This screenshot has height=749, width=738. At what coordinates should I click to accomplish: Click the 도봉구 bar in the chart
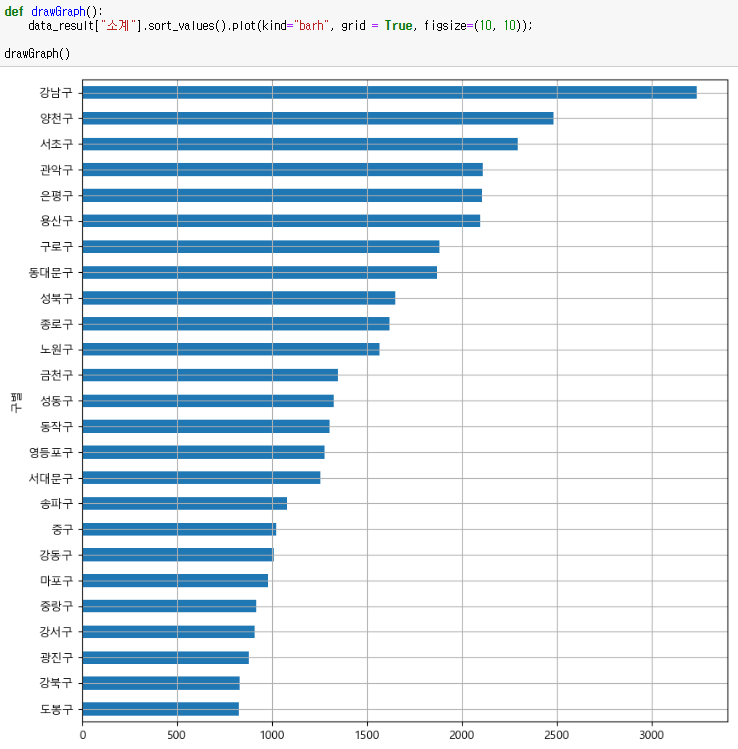coord(160,709)
